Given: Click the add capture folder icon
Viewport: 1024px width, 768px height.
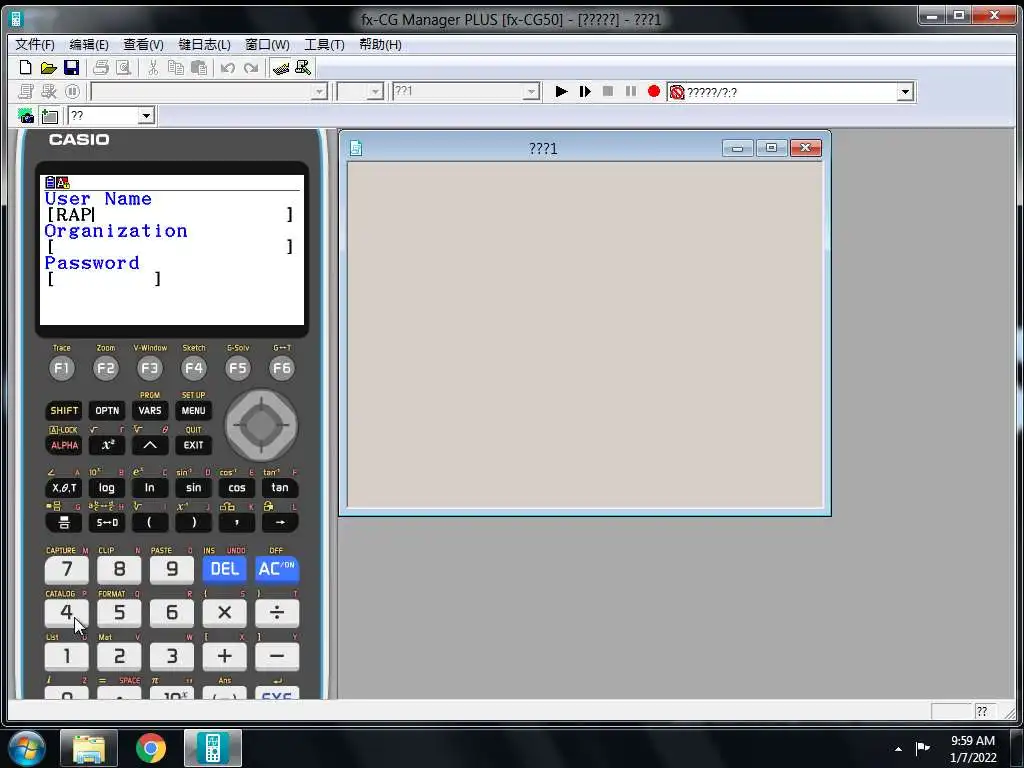Looking at the screenshot, I should (x=50, y=116).
